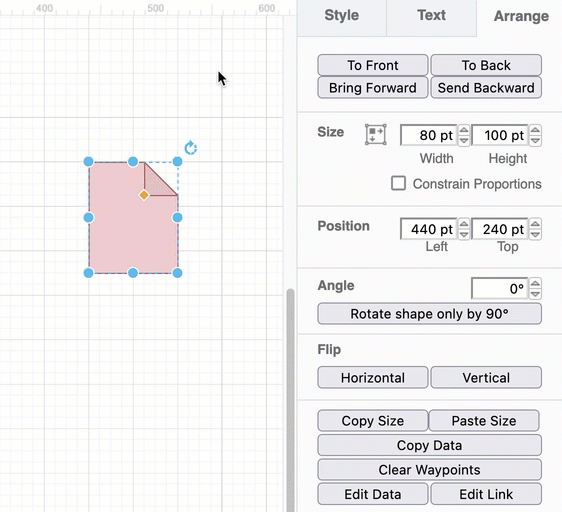562x512 pixels.
Task: Decrease Left position with the down stepper
Action: tap(464, 234)
